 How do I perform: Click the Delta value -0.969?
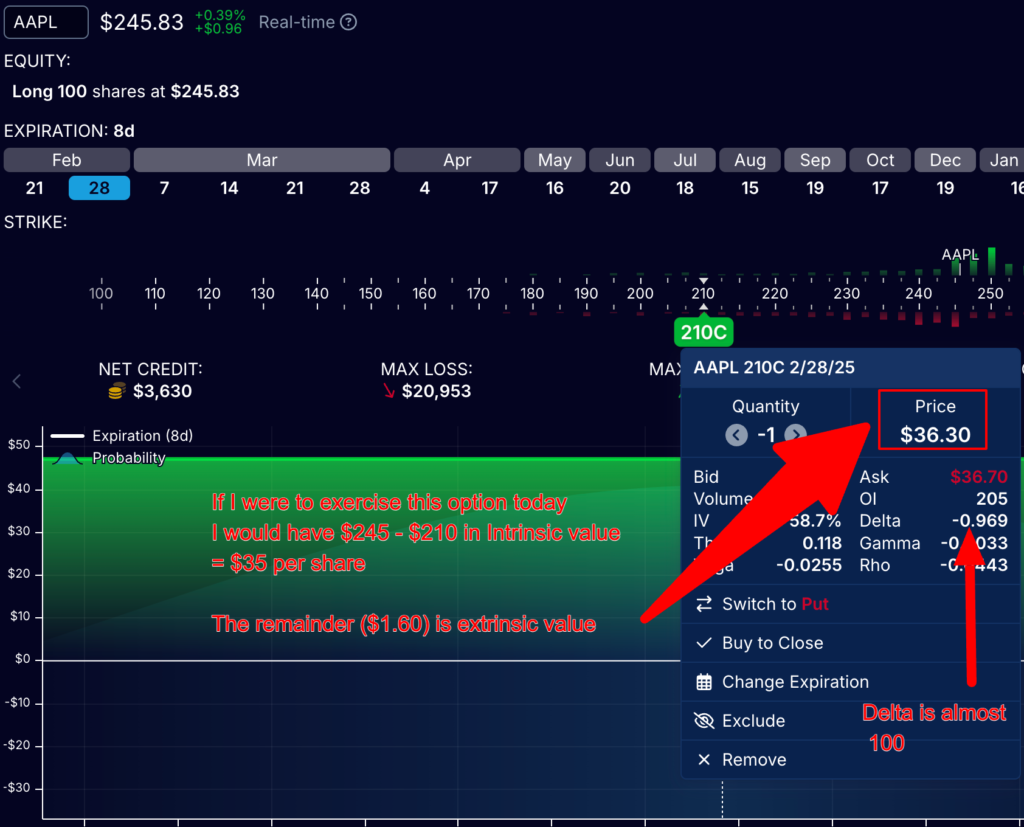point(980,521)
